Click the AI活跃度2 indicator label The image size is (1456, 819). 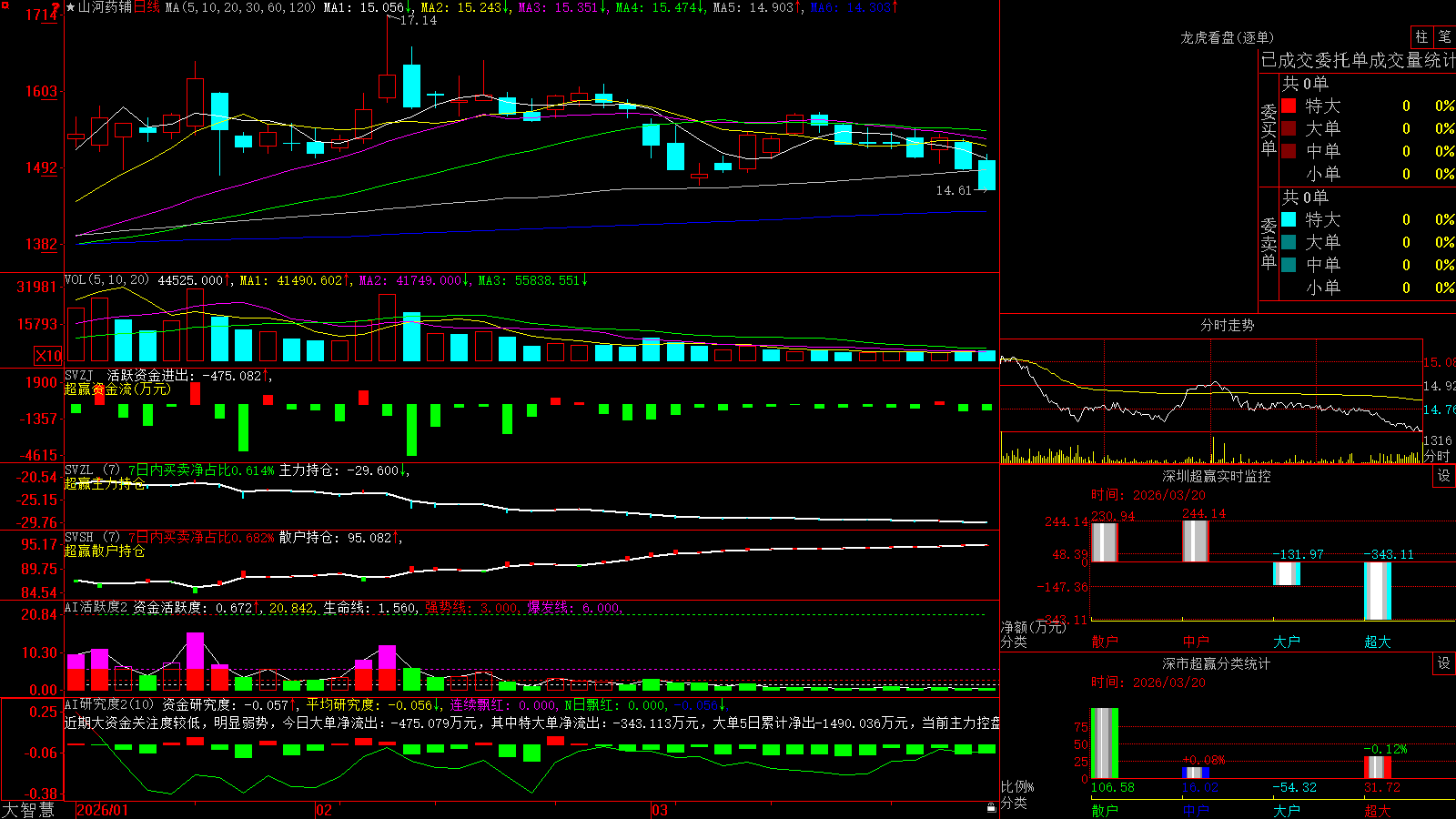96,607
